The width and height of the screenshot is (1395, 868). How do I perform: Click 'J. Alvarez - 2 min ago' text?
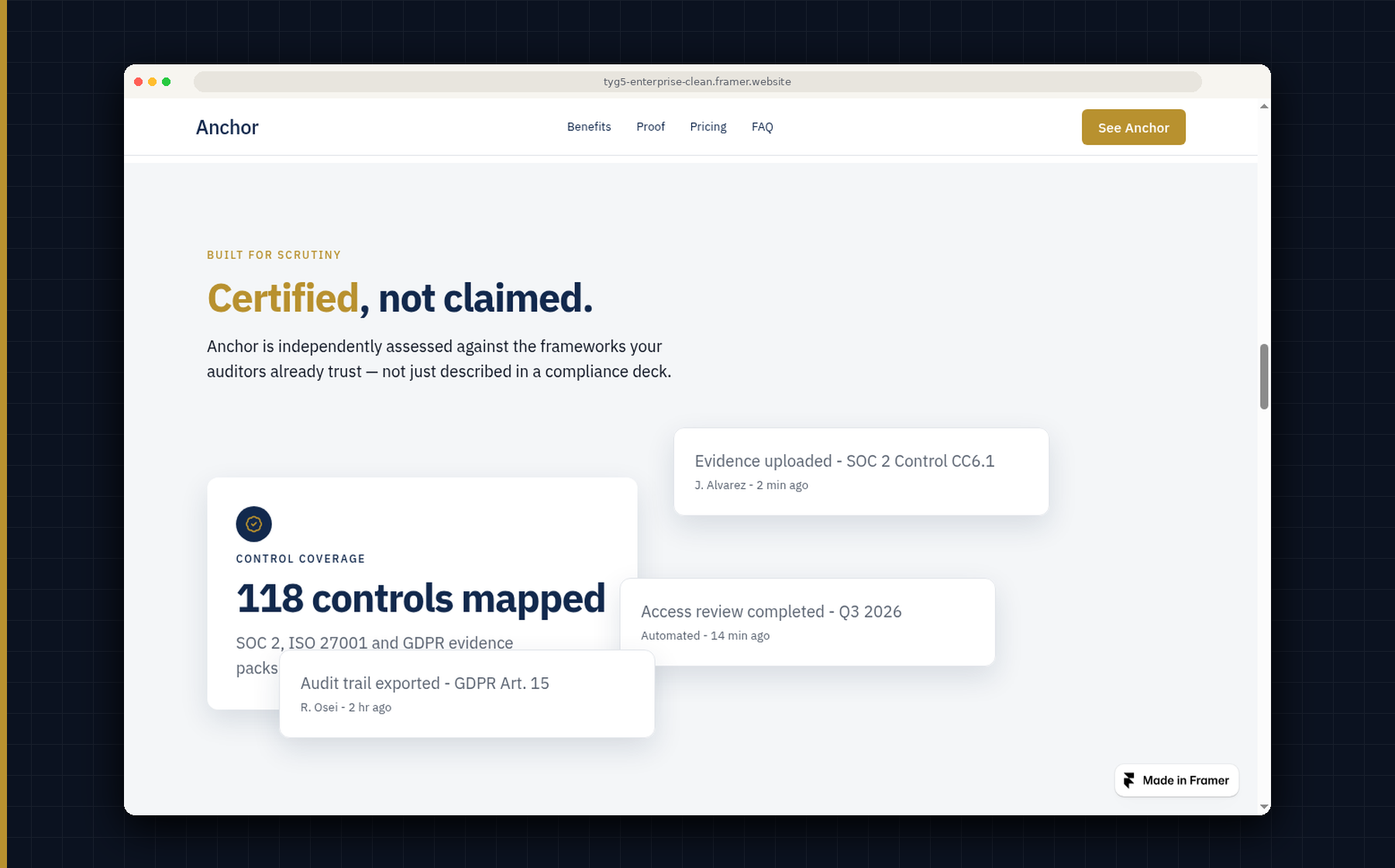click(751, 485)
